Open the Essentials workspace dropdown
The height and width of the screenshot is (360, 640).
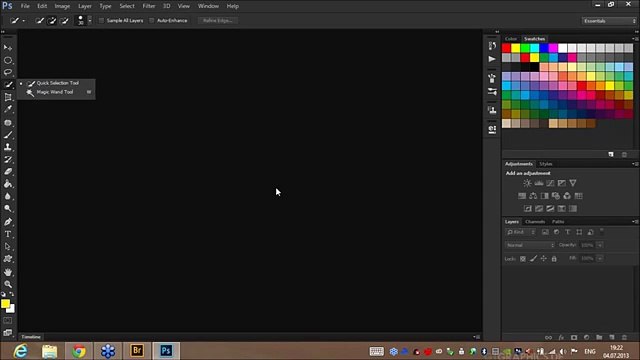point(609,21)
